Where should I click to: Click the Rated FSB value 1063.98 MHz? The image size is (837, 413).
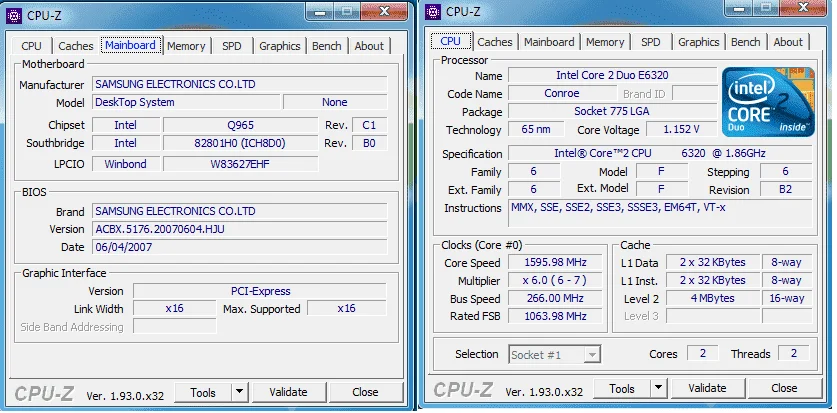click(555, 316)
